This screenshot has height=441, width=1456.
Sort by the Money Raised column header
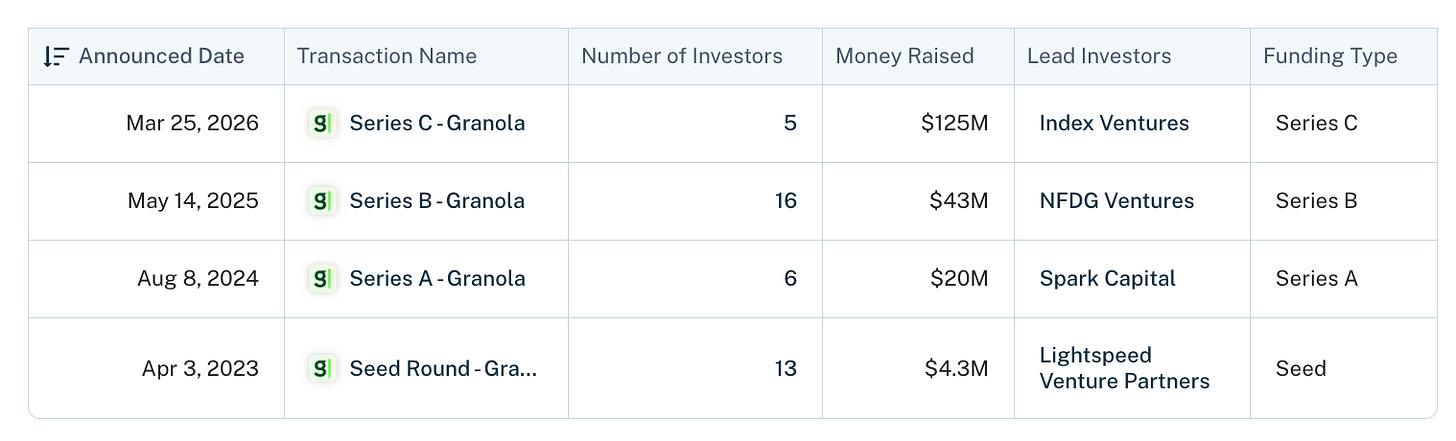[x=904, y=56]
